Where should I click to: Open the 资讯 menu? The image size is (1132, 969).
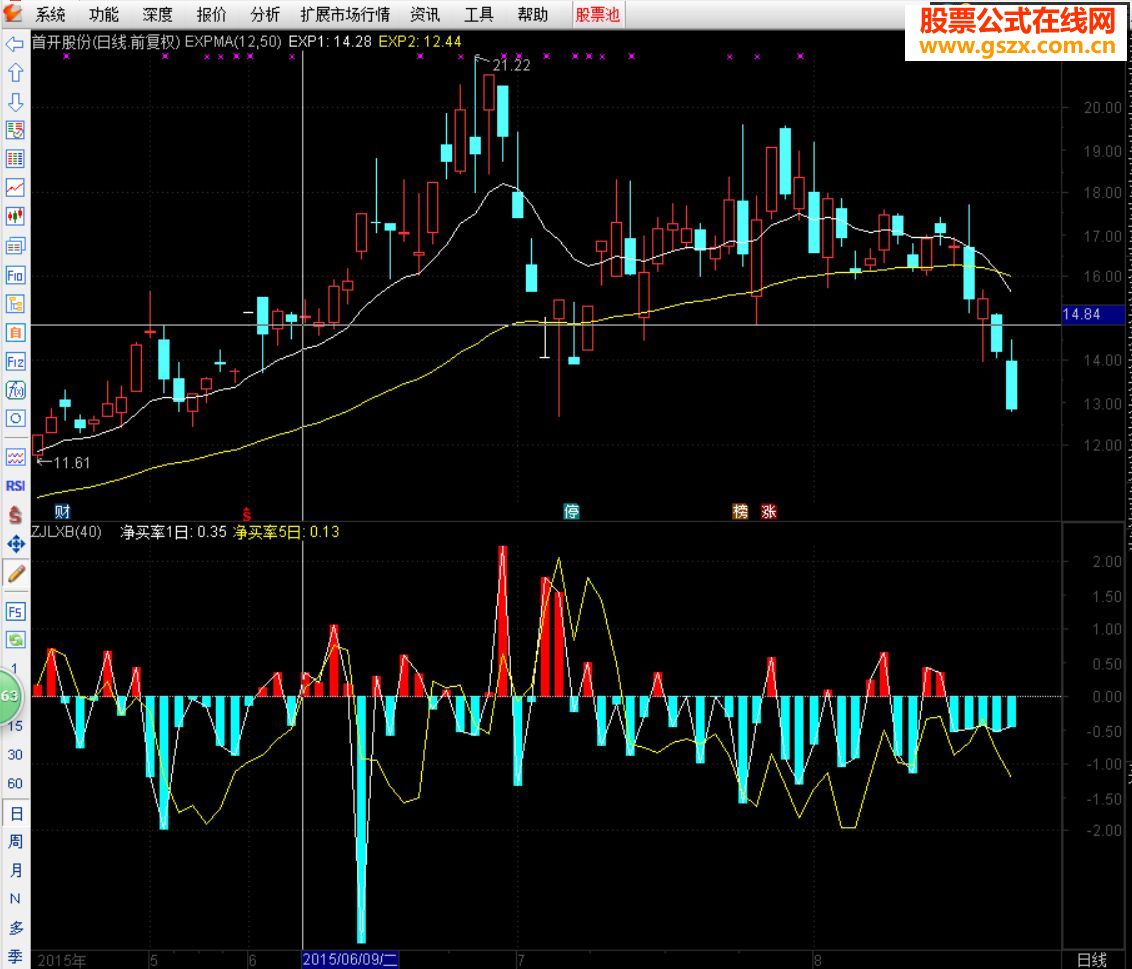pyautogui.click(x=425, y=14)
